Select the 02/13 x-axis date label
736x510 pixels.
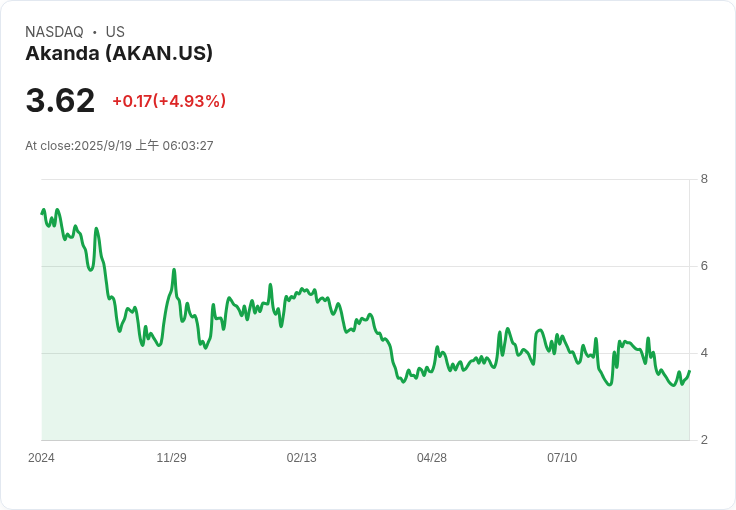click(301, 458)
